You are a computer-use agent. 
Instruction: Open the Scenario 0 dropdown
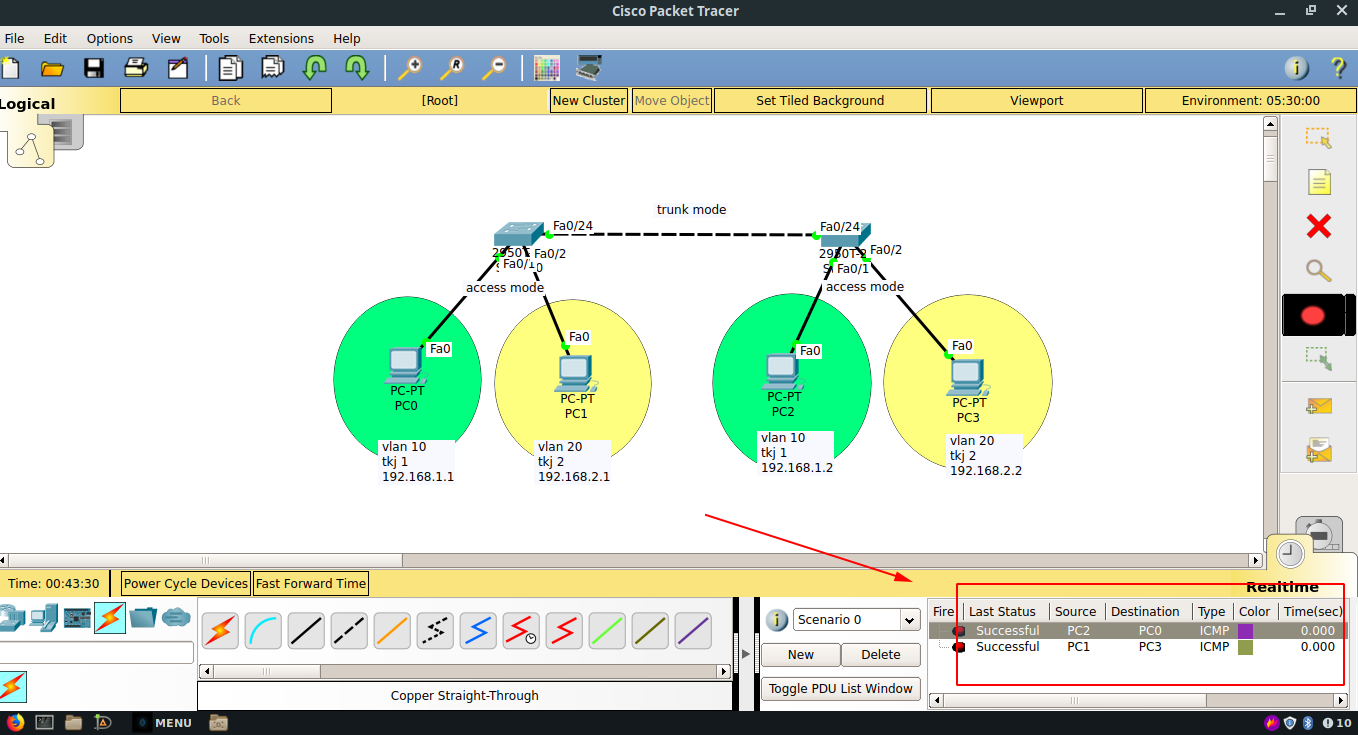click(x=908, y=620)
